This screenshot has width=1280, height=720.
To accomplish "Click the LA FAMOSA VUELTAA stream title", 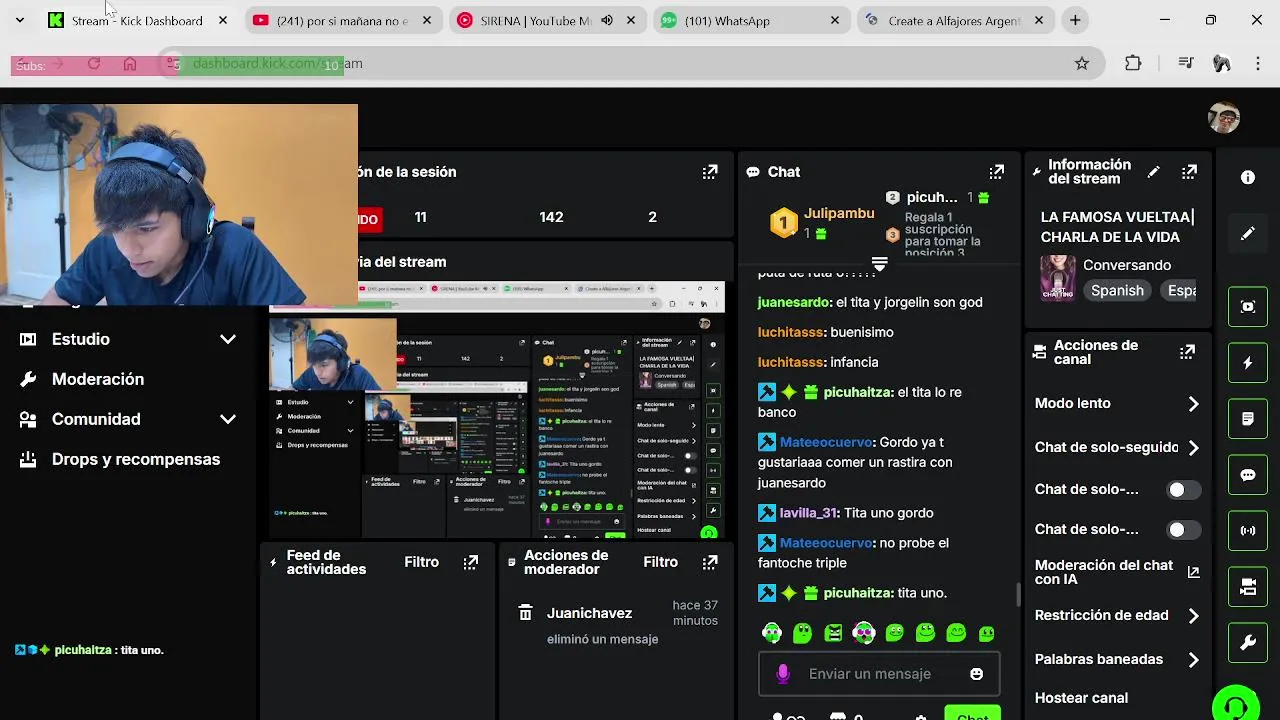I will [1117, 227].
